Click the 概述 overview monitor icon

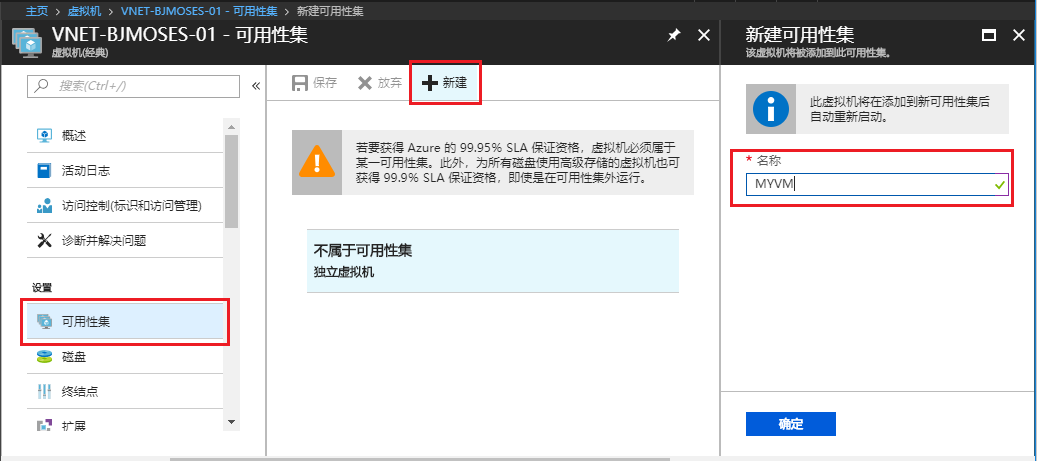(x=44, y=136)
